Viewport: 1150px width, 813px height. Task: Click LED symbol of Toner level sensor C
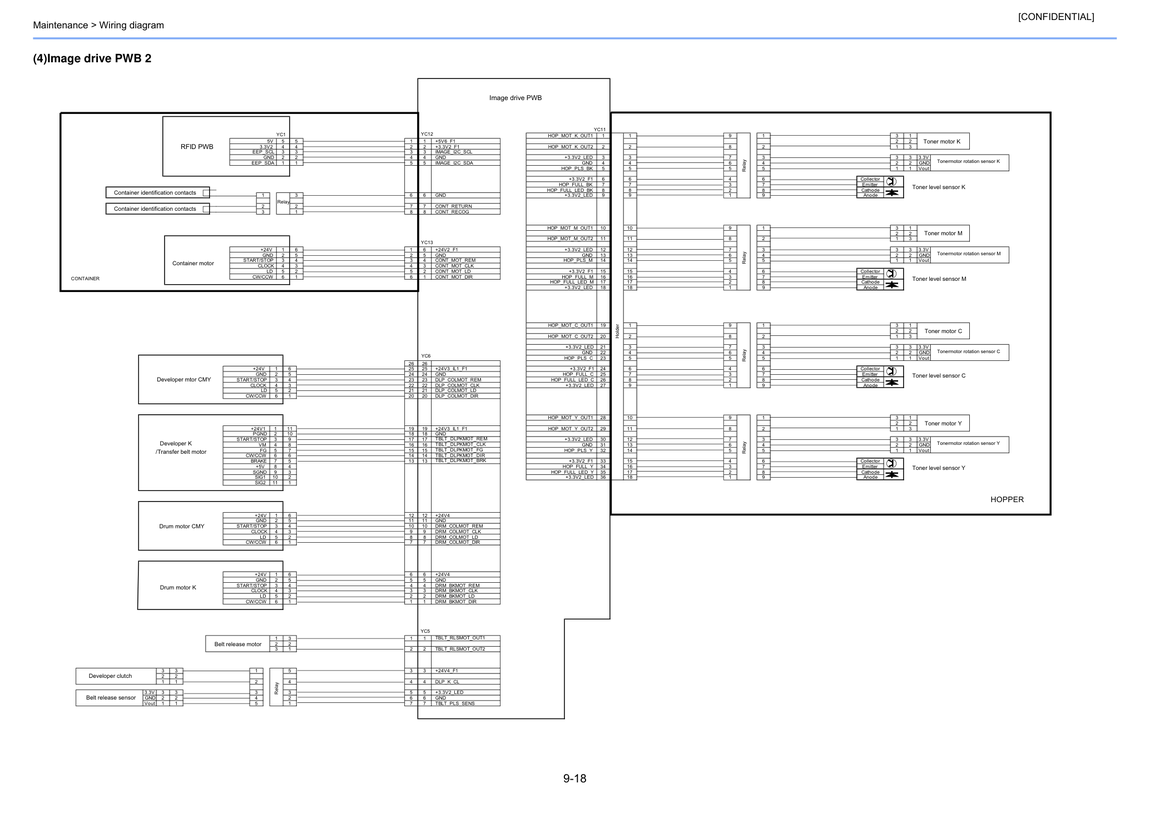(x=891, y=382)
